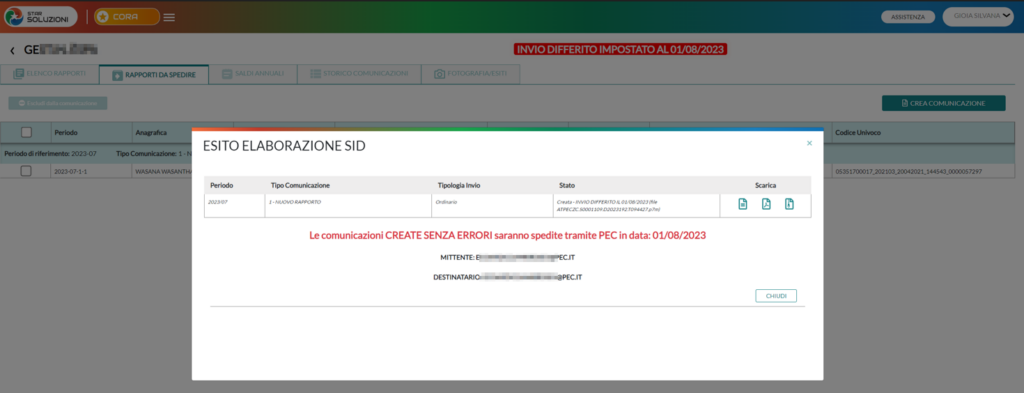The width and height of the screenshot is (1024, 393).
Task: Click the Star Soluzioni logo
Action: (x=40, y=17)
